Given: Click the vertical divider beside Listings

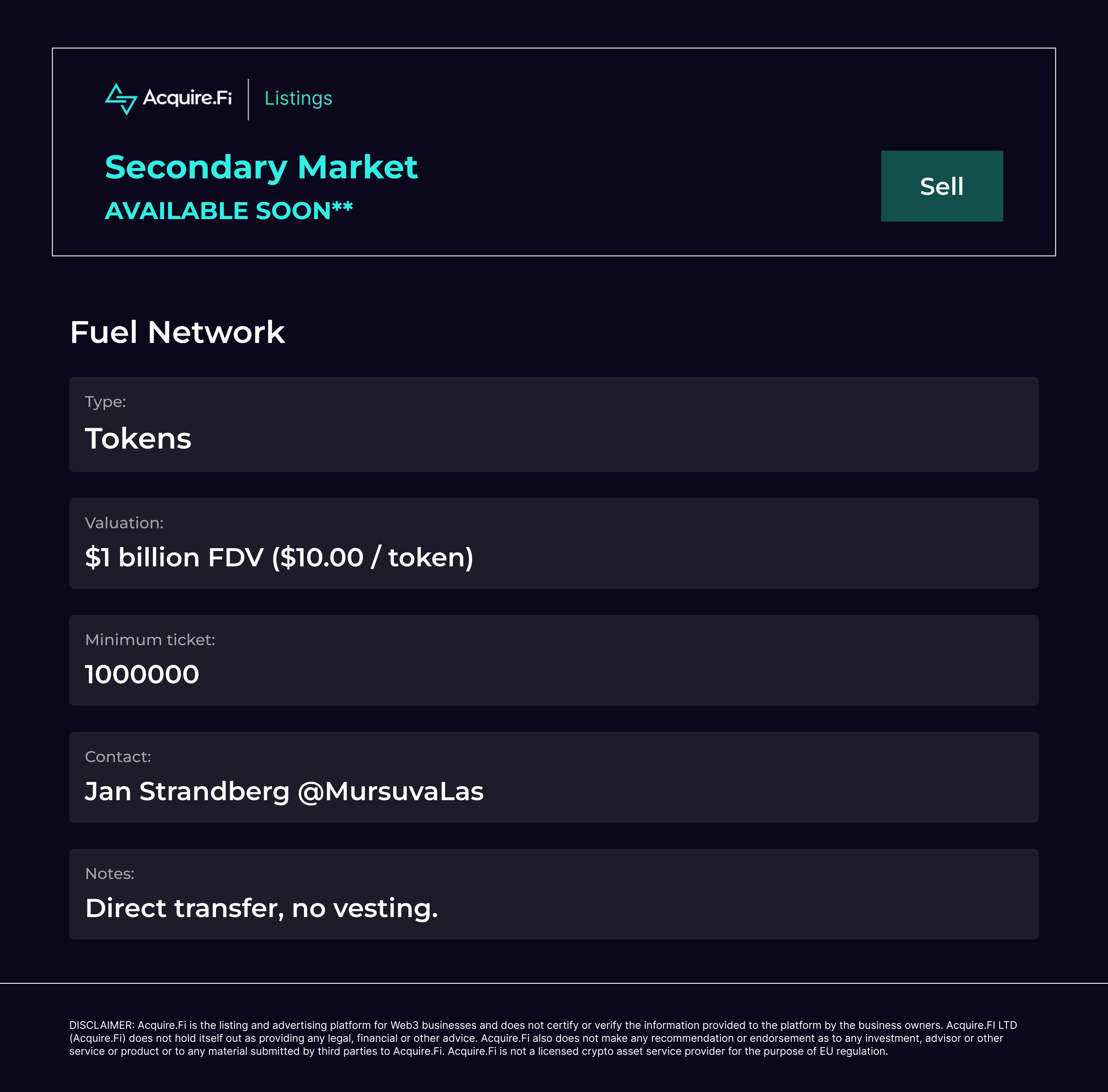Looking at the screenshot, I should 248,99.
